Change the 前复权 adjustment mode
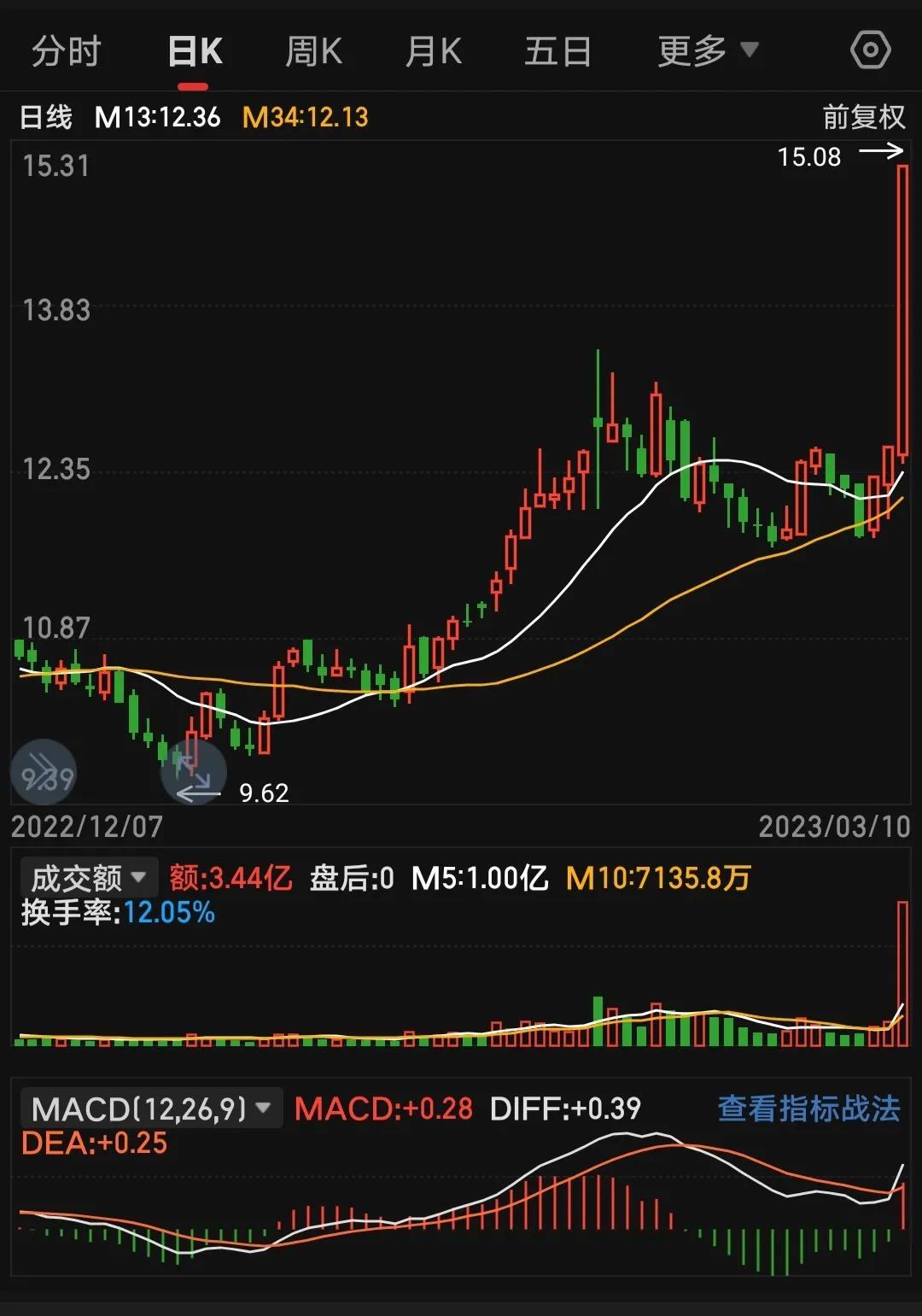Screen dimensions: 922x1316 pyautogui.click(x=863, y=117)
